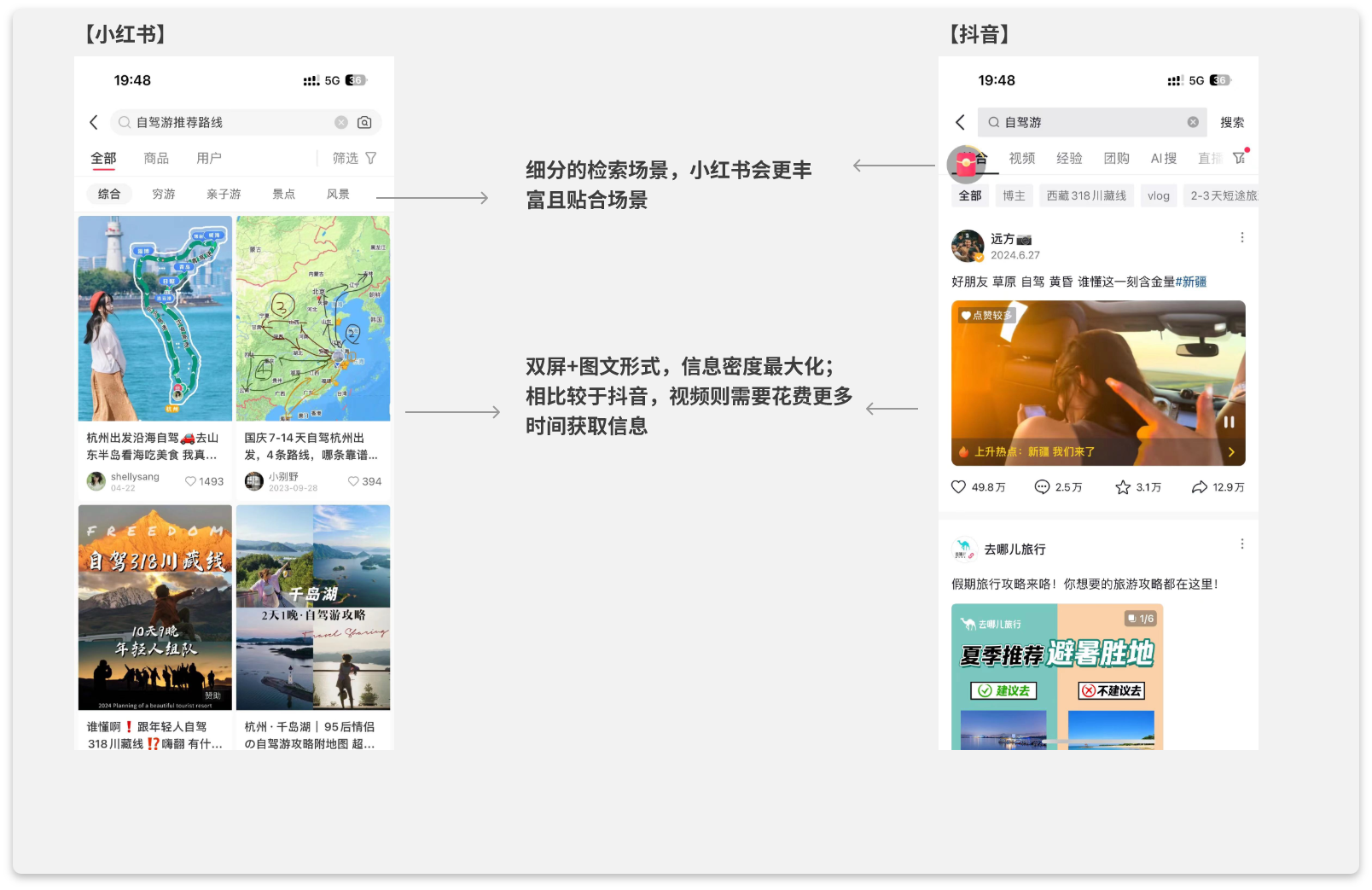Select the 博主 chip in Douyin
Screen dimensions: 1372x890
click(1014, 195)
